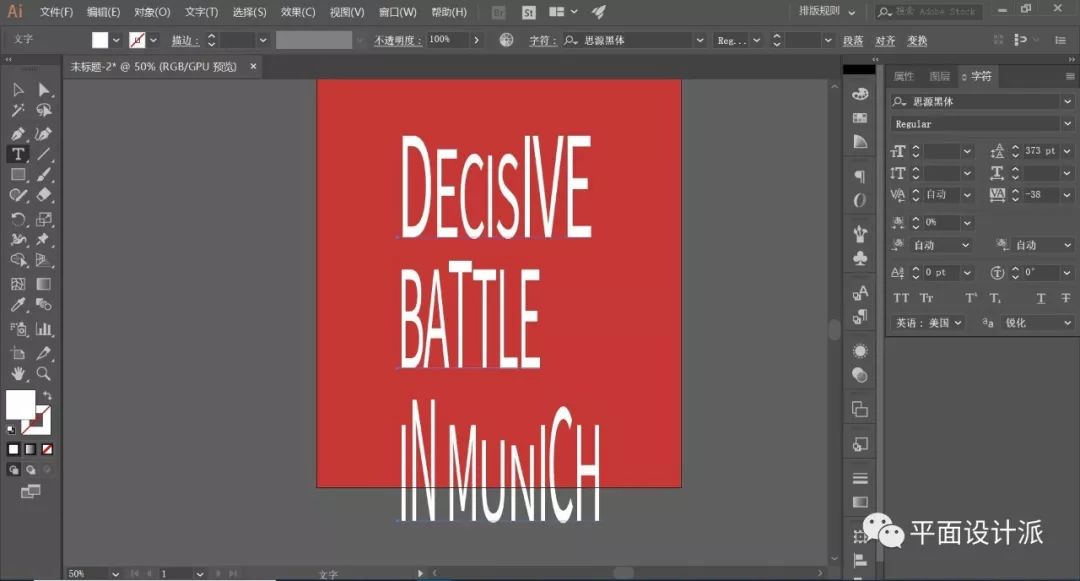
Task: Pick the Magic Wand tool
Action: 18,111
